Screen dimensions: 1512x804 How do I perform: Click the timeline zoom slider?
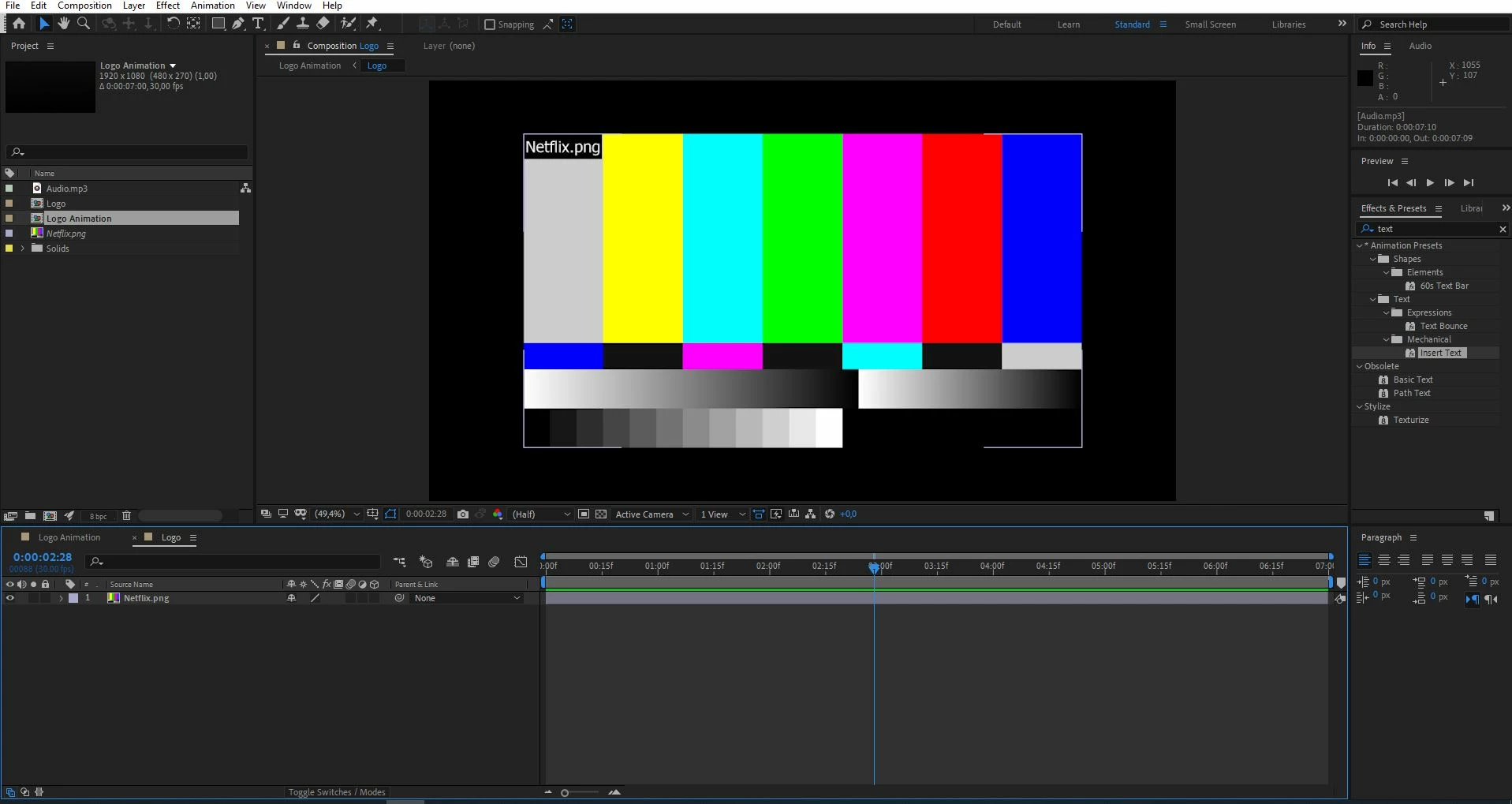[565, 792]
